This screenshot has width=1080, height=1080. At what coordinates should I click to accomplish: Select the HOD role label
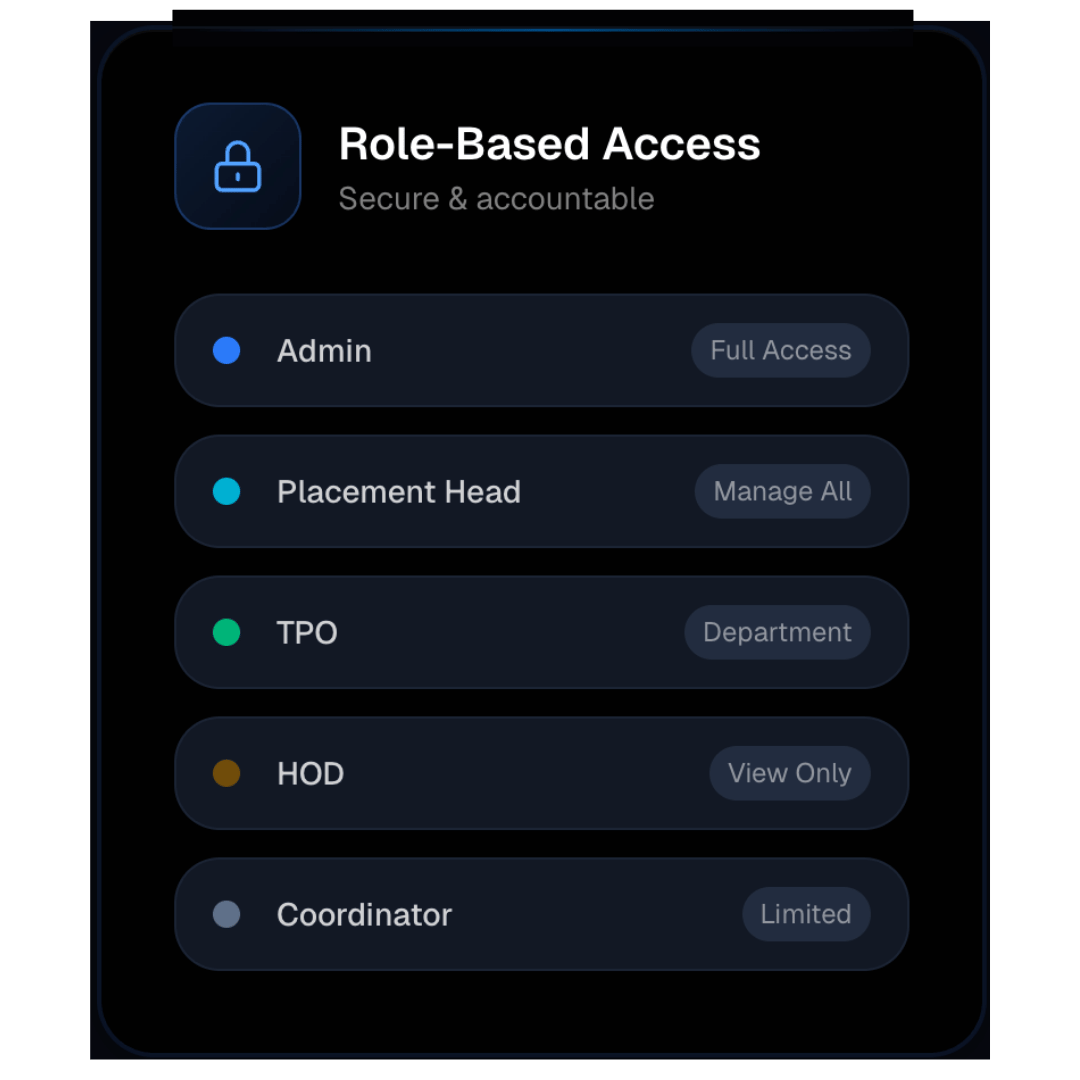(x=310, y=774)
